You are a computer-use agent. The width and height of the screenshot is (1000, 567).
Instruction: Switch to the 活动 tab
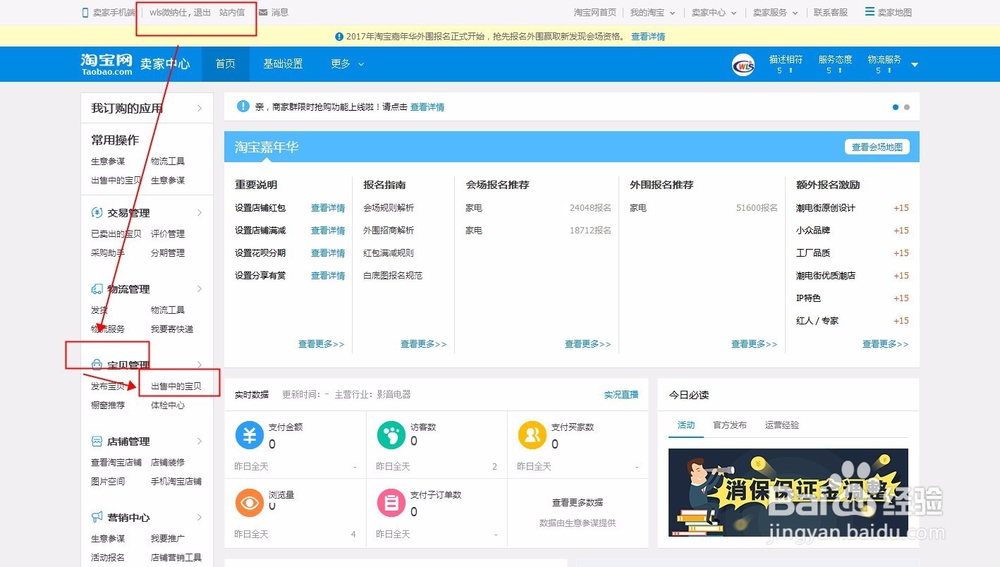pos(686,425)
